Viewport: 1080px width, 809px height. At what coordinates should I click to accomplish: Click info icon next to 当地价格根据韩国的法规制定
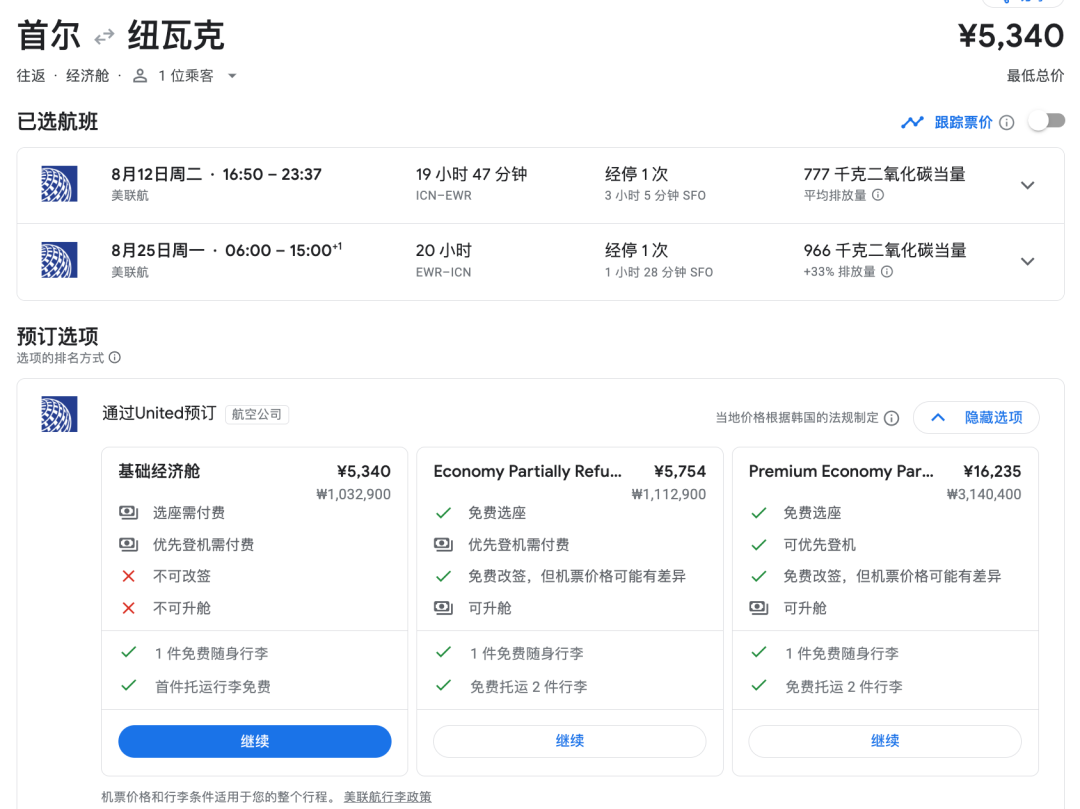[x=891, y=418]
